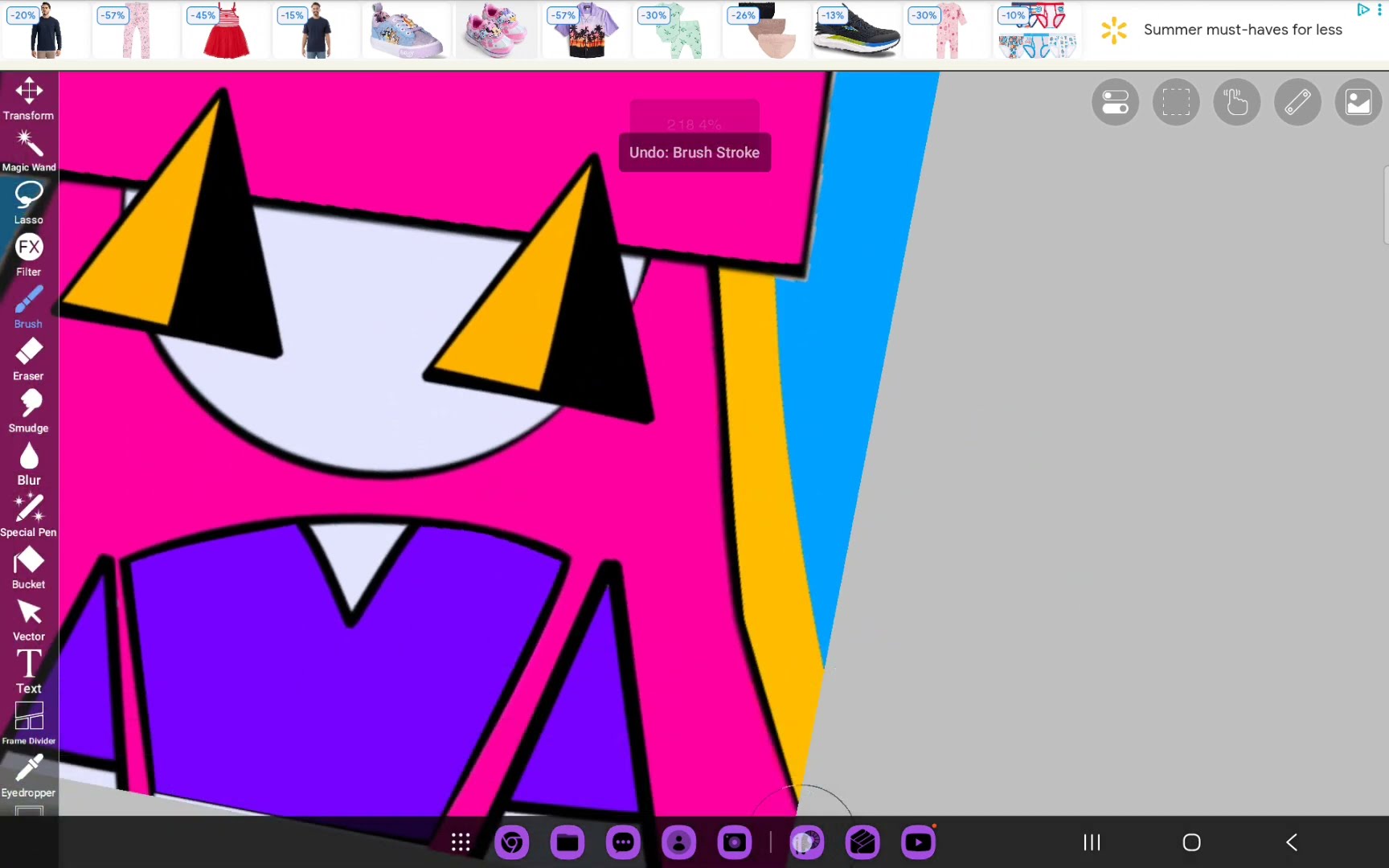
Task: Open the navy t-shirt -15% ad item
Action: coord(316,31)
